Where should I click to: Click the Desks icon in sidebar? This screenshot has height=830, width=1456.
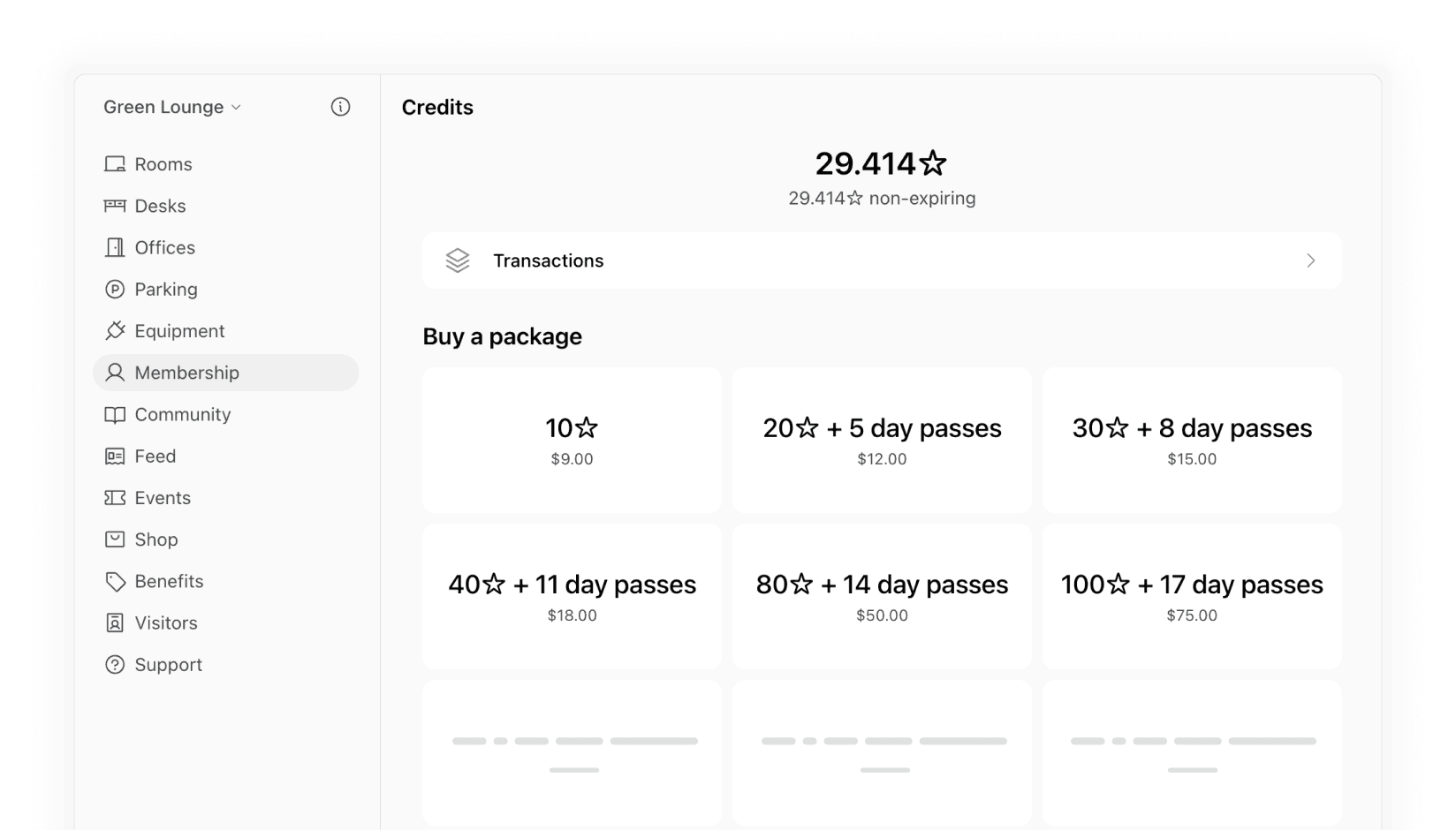pos(115,206)
